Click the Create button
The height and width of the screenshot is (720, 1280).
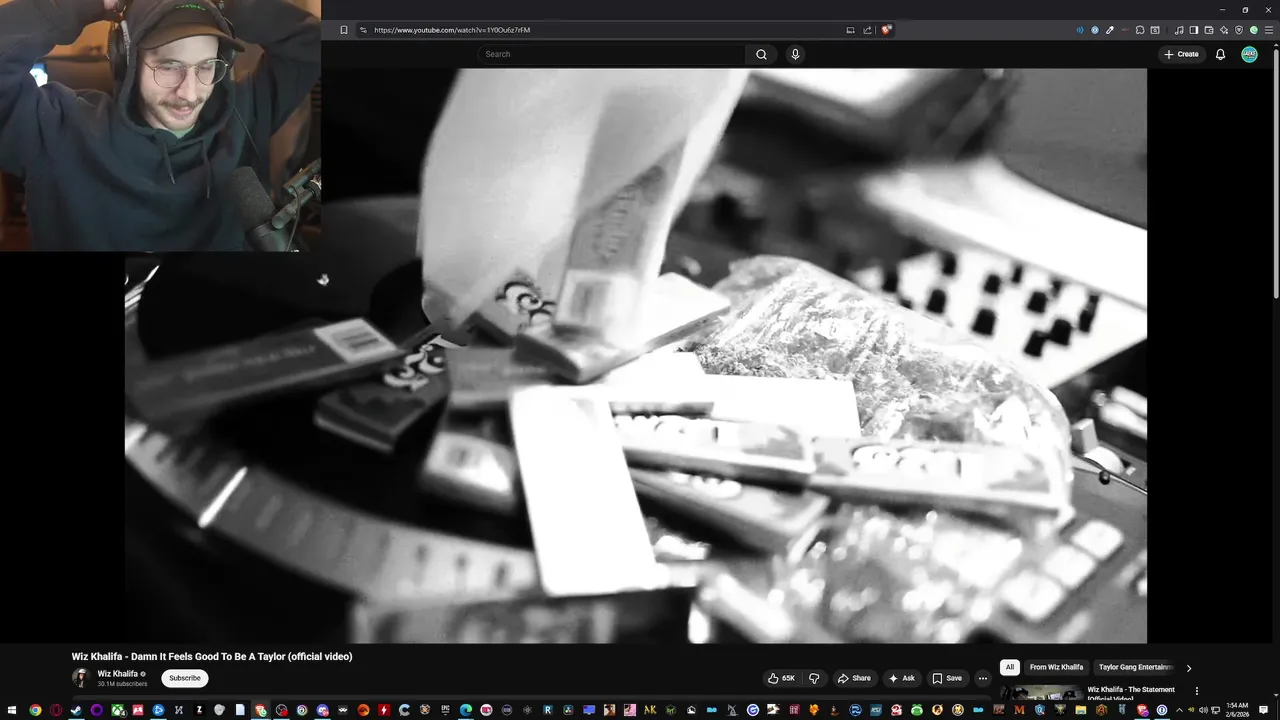(x=1181, y=54)
